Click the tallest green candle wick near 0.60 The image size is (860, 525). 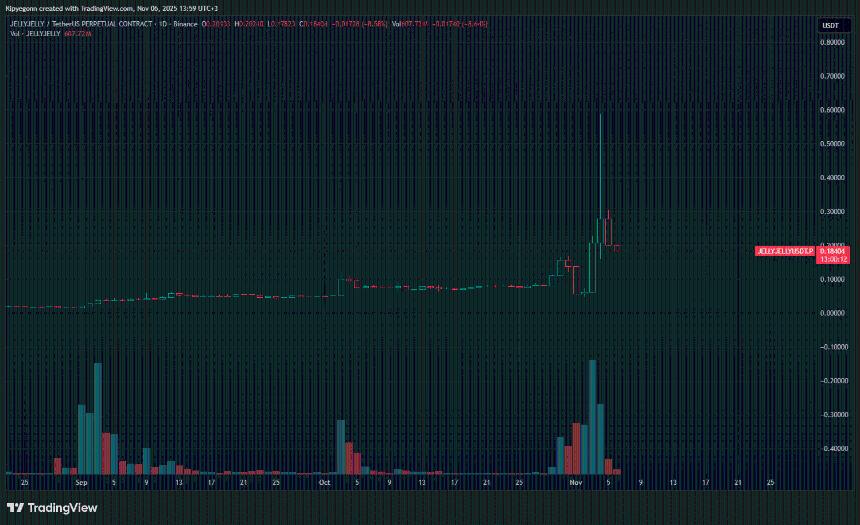pos(600,150)
